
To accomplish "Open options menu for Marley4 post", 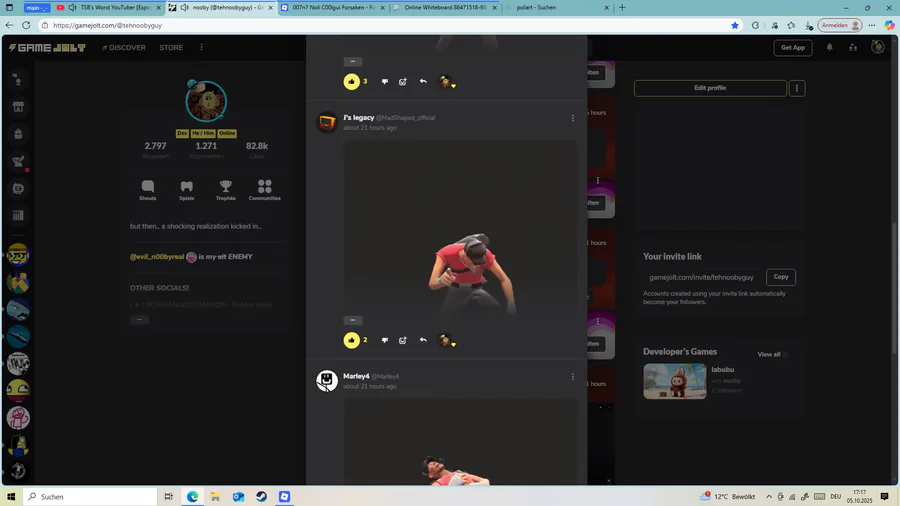I will point(572,377).
